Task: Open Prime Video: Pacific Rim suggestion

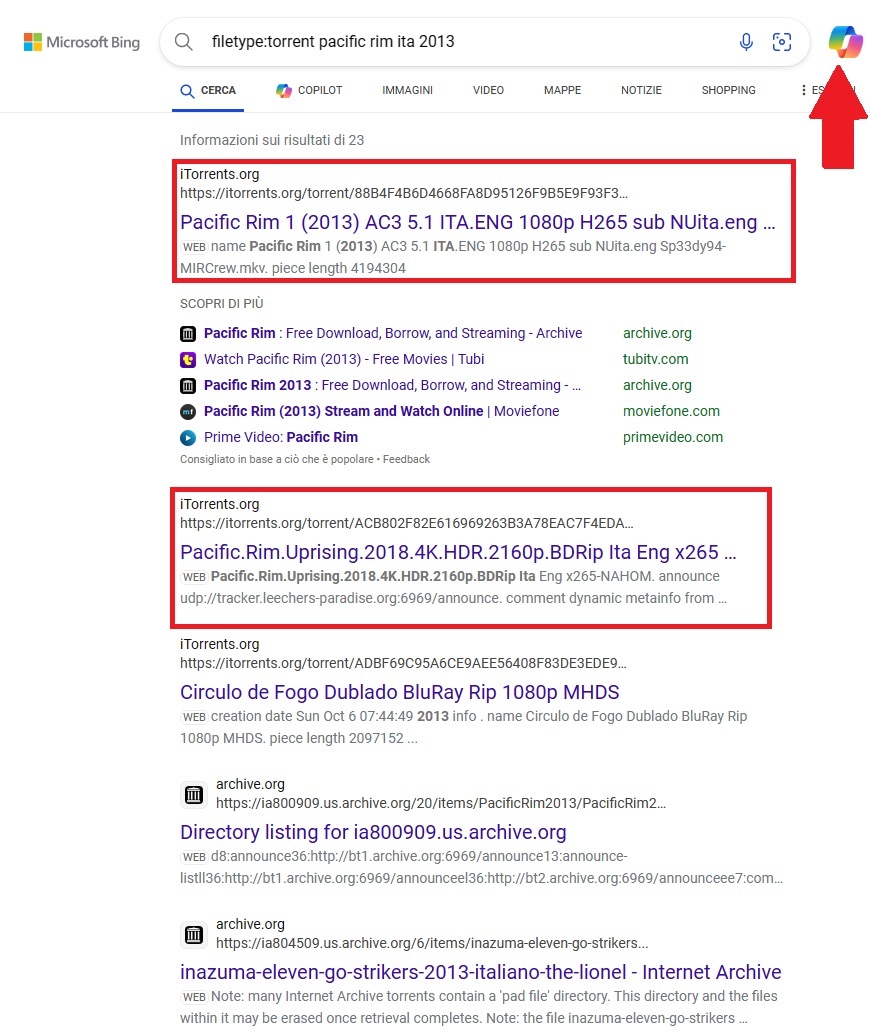Action: [281, 438]
